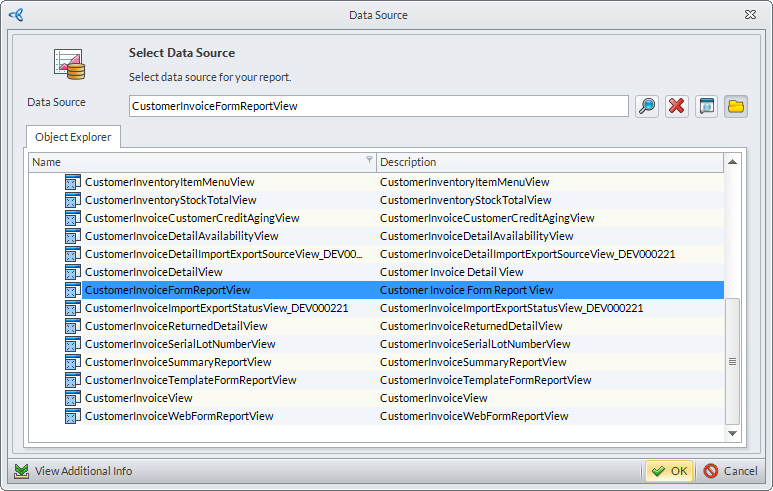Switch to the Object Explorer tab
The image size is (773, 491).
(74, 137)
